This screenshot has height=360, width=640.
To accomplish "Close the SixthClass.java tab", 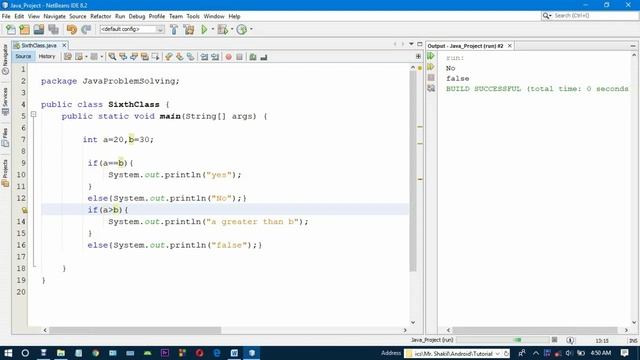I will pyautogui.click(x=64, y=45).
